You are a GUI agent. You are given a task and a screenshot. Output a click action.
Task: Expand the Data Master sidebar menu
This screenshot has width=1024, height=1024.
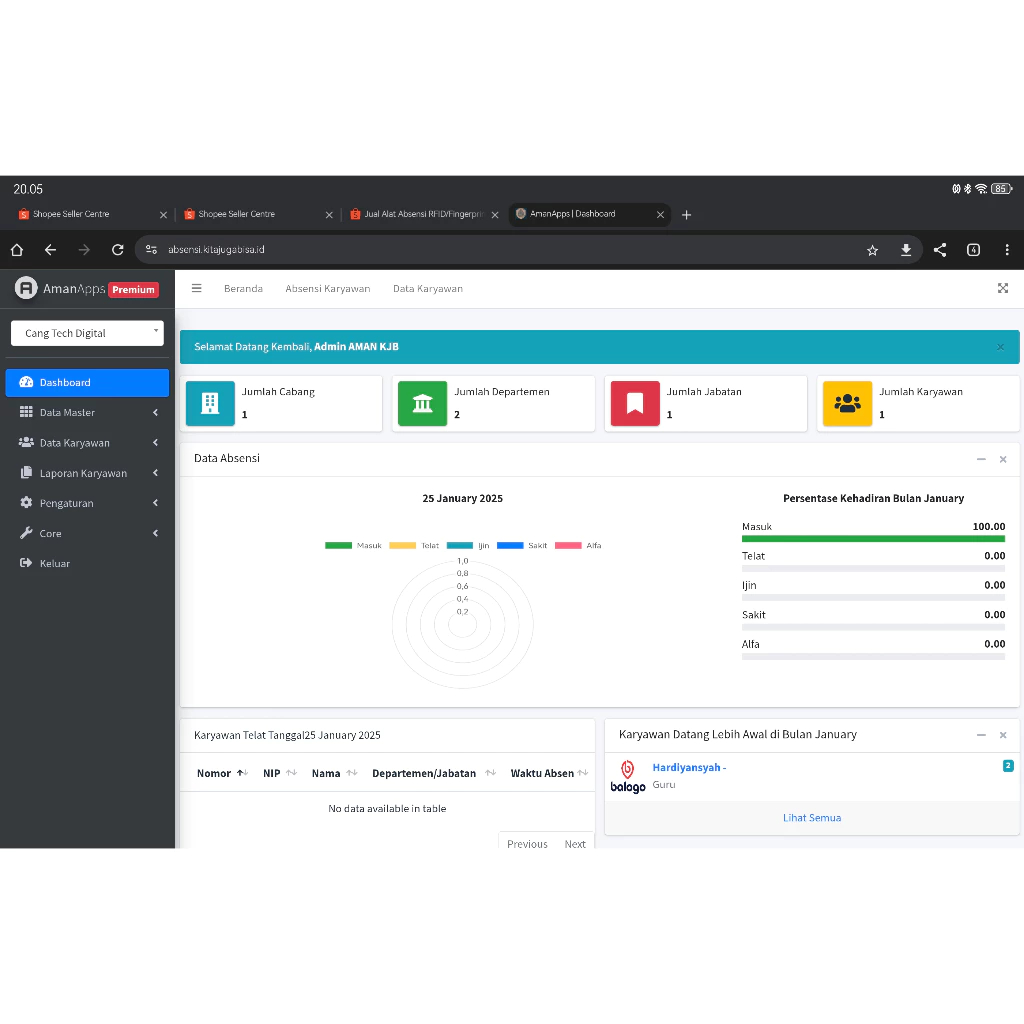[x=87, y=412]
